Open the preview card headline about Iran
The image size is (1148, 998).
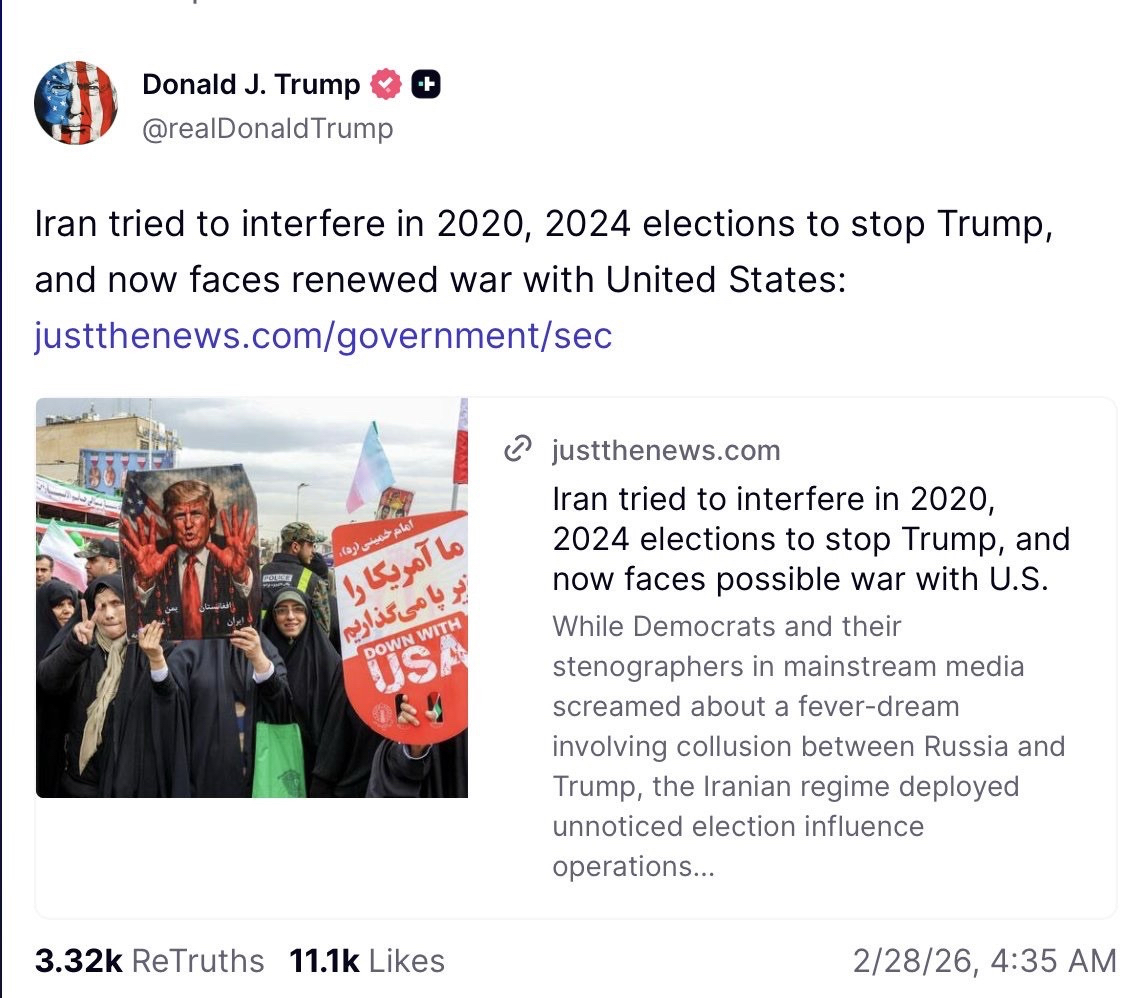(810, 538)
